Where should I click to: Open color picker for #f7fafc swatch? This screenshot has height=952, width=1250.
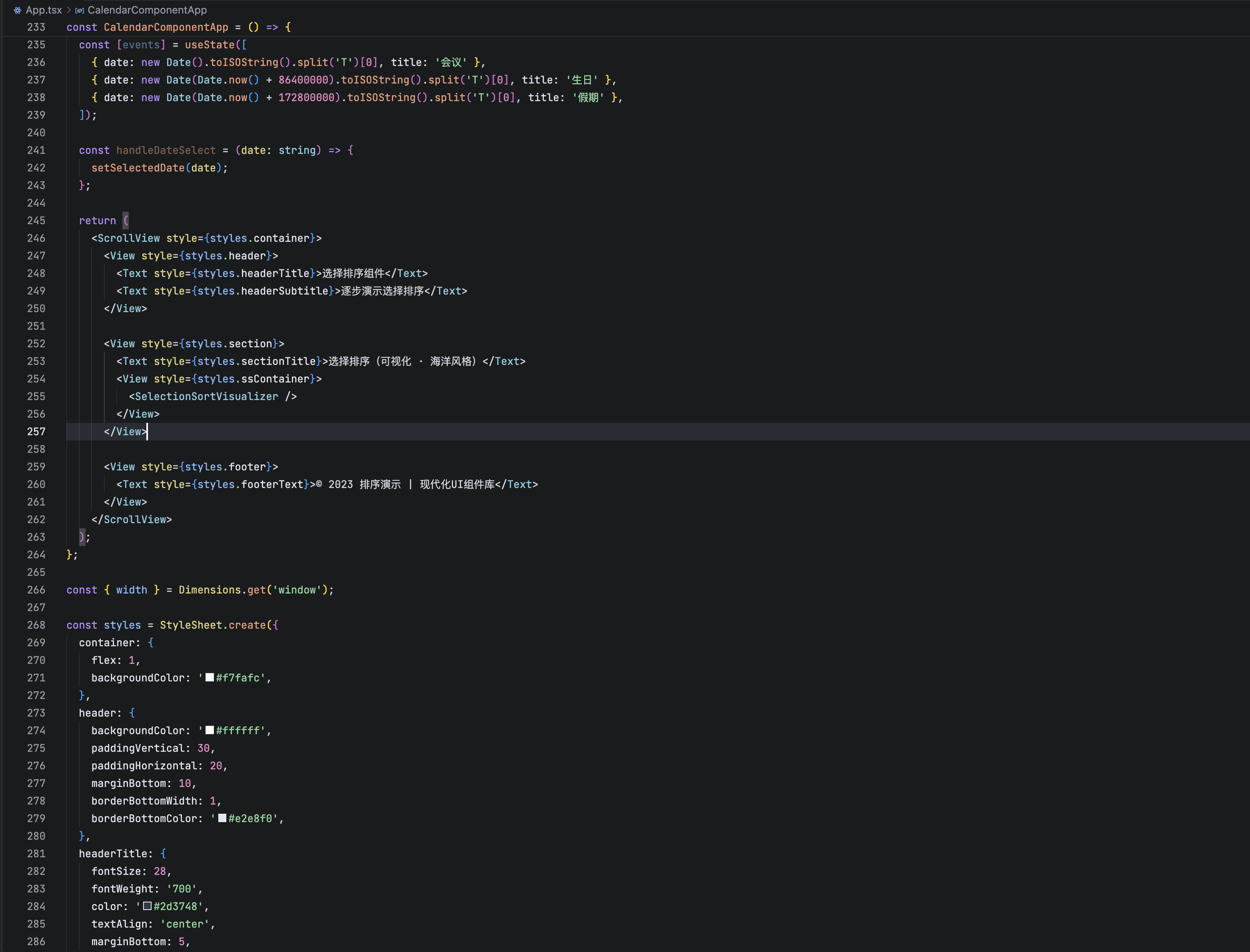210,677
